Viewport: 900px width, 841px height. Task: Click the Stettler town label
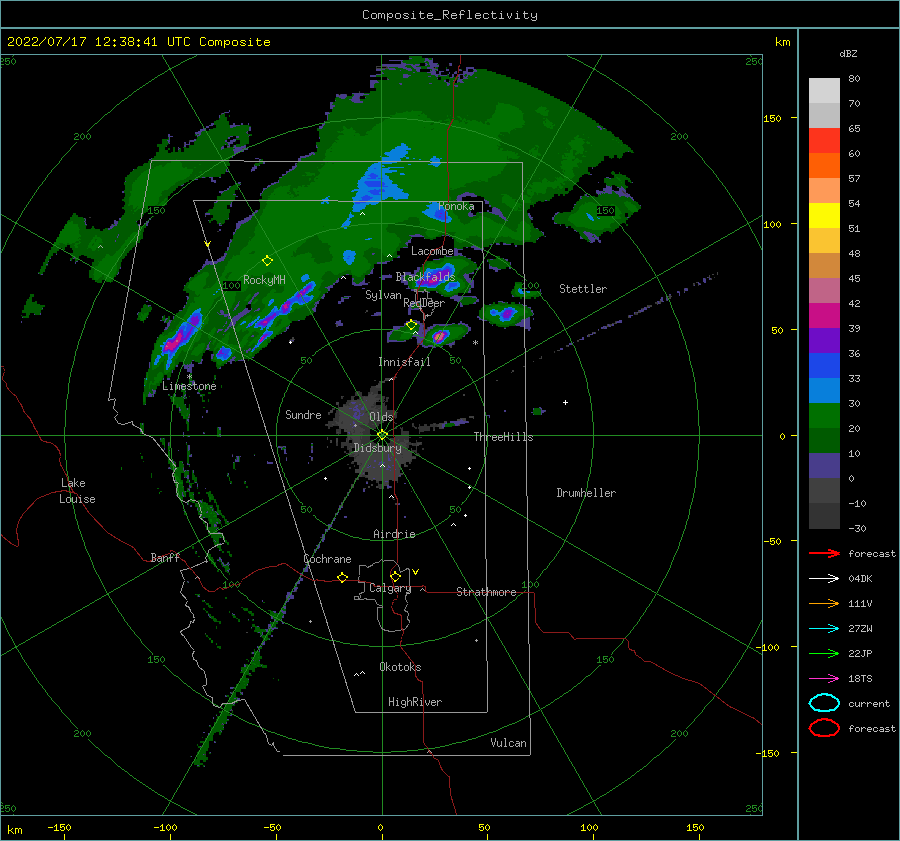583,289
